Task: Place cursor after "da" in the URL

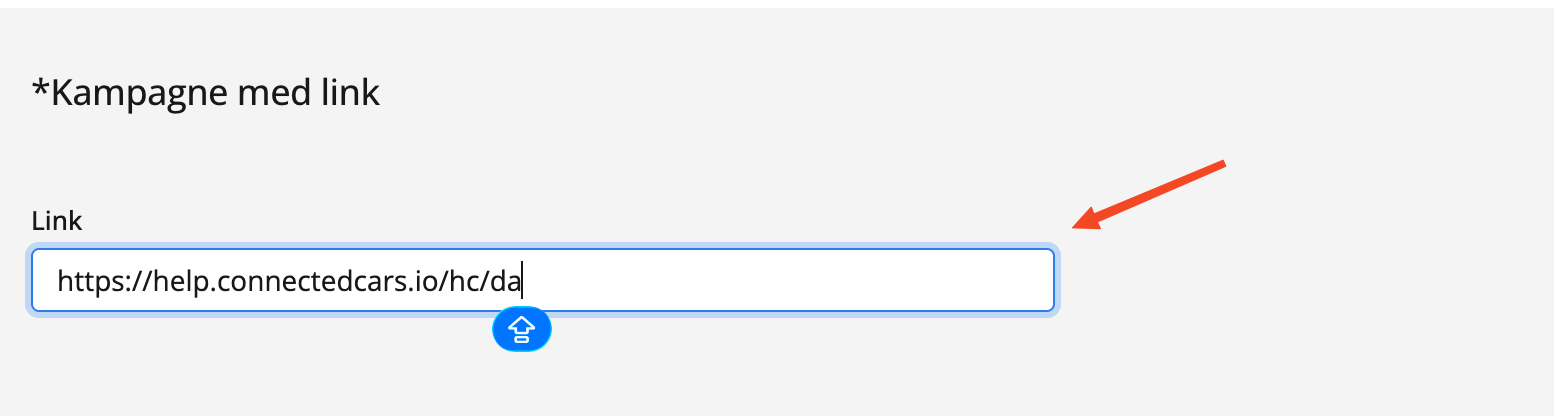Action: (522, 281)
